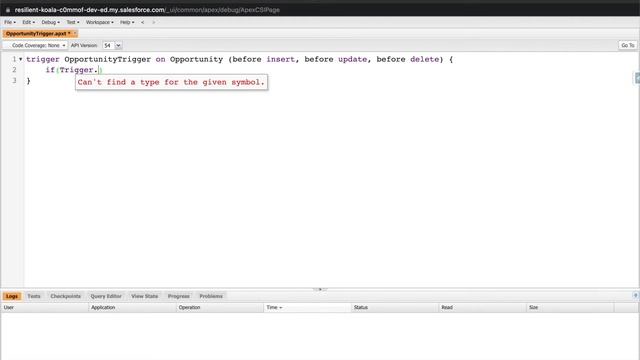Viewport: 640px width, 360px height.
Task: Sort logs by Read column
Action: point(483,307)
